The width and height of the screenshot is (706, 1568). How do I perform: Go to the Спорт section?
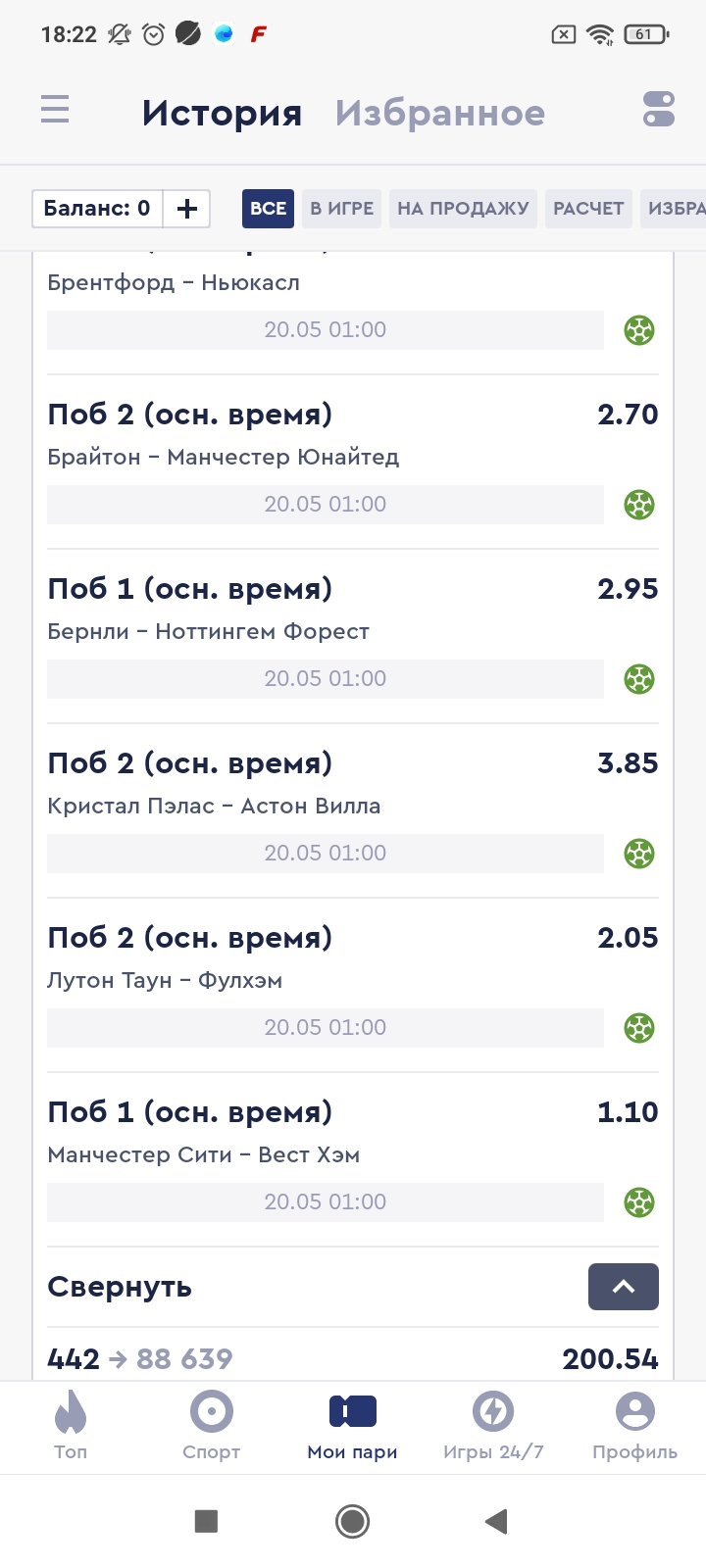(x=212, y=1425)
